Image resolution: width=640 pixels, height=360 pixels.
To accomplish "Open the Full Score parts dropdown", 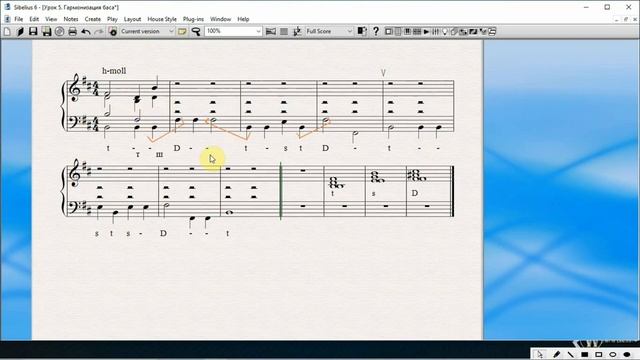I will tap(329, 31).
